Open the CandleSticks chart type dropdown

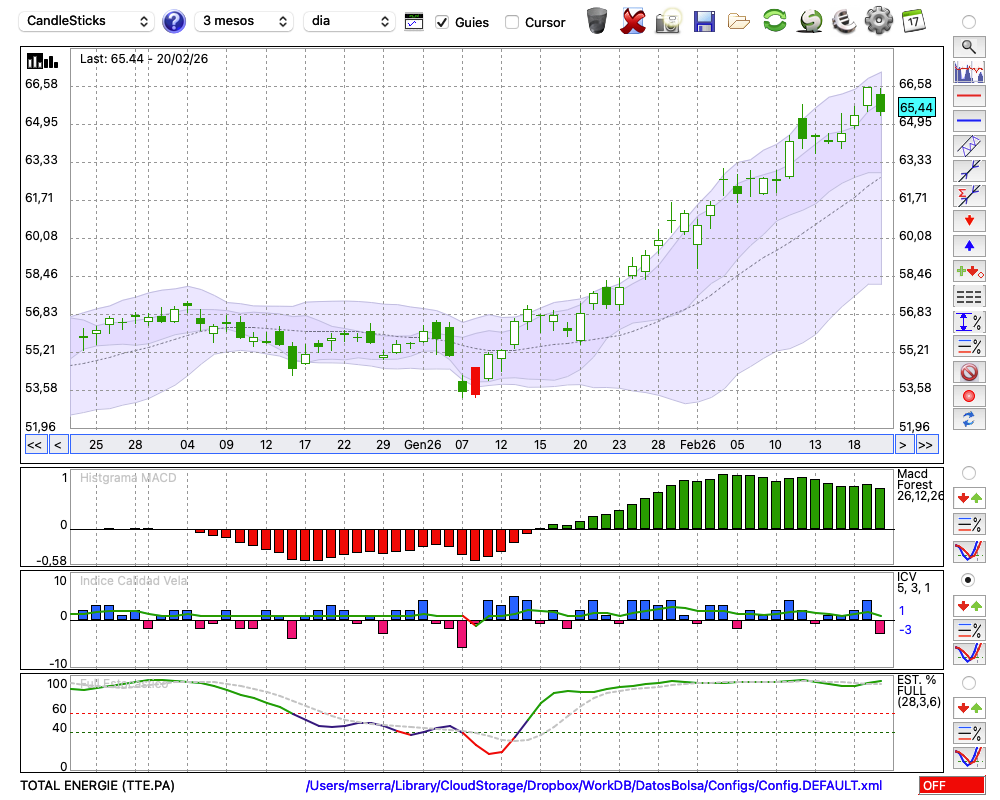(86, 21)
